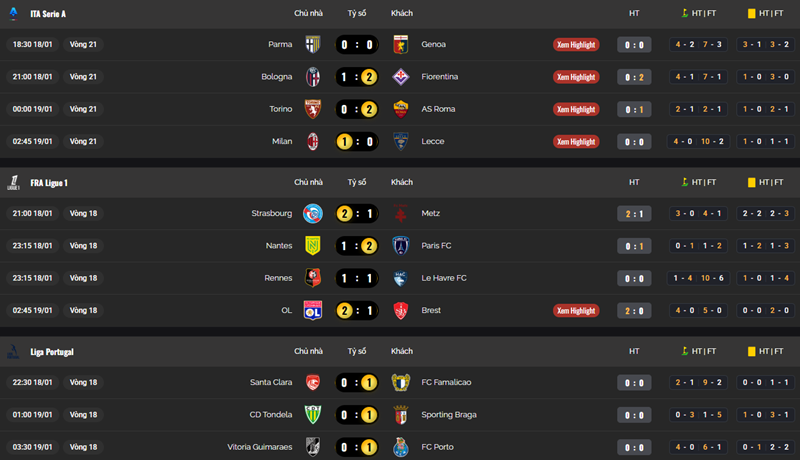Viewport: 800px width, 460px height.
Task: Select the Bologna team name
Action: tap(279, 77)
